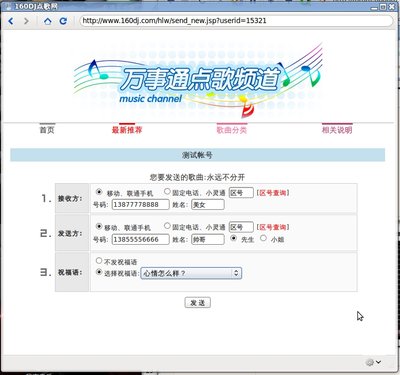Click sender's phone number field 13855556666
The image size is (400, 375).
click(141, 239)
